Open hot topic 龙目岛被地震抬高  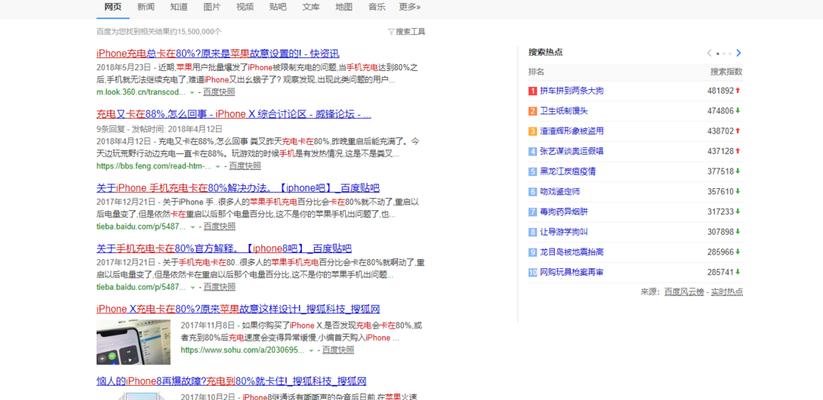tap(572, 252)
